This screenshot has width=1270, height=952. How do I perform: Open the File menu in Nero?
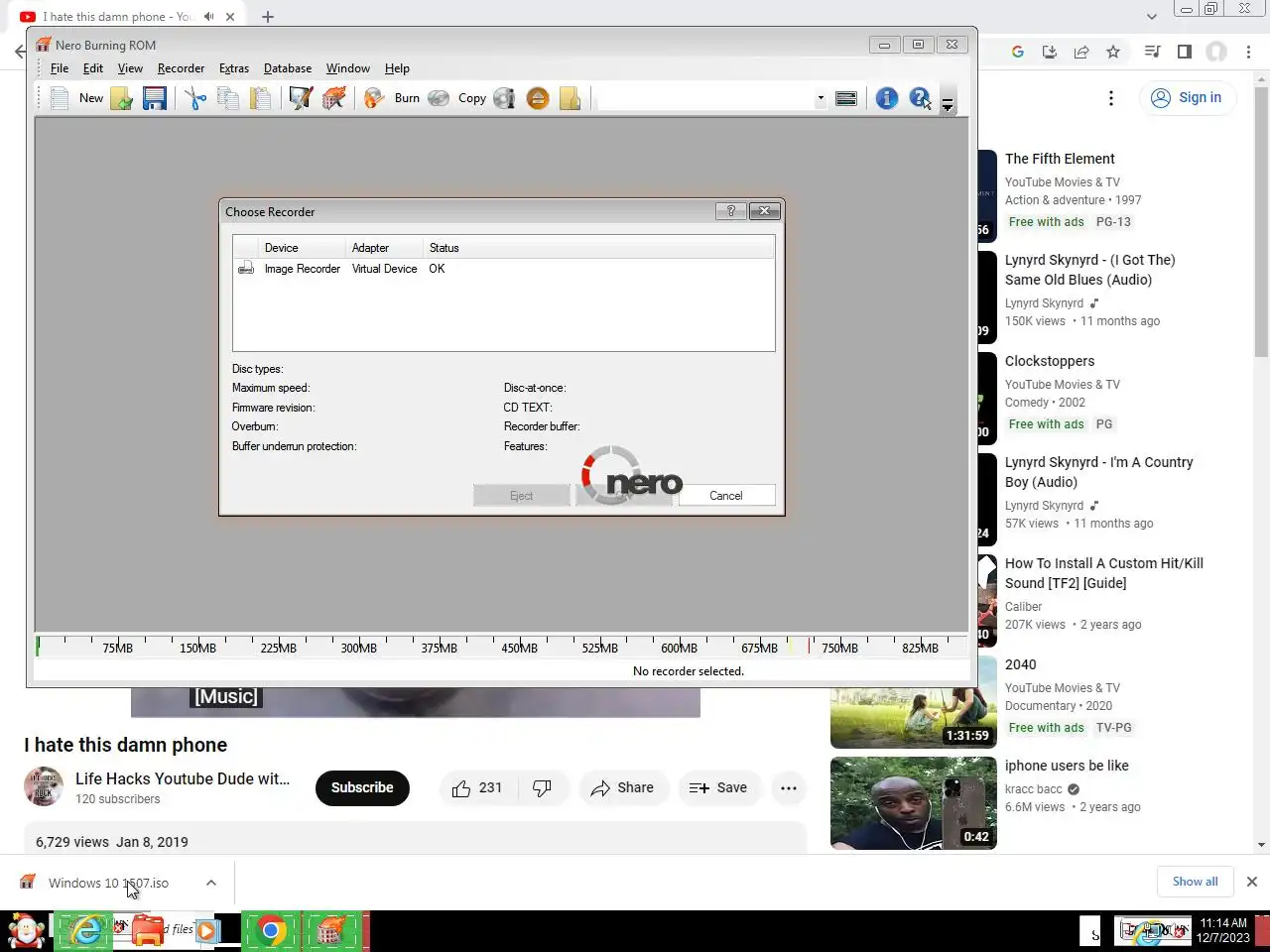click(60, 68)
